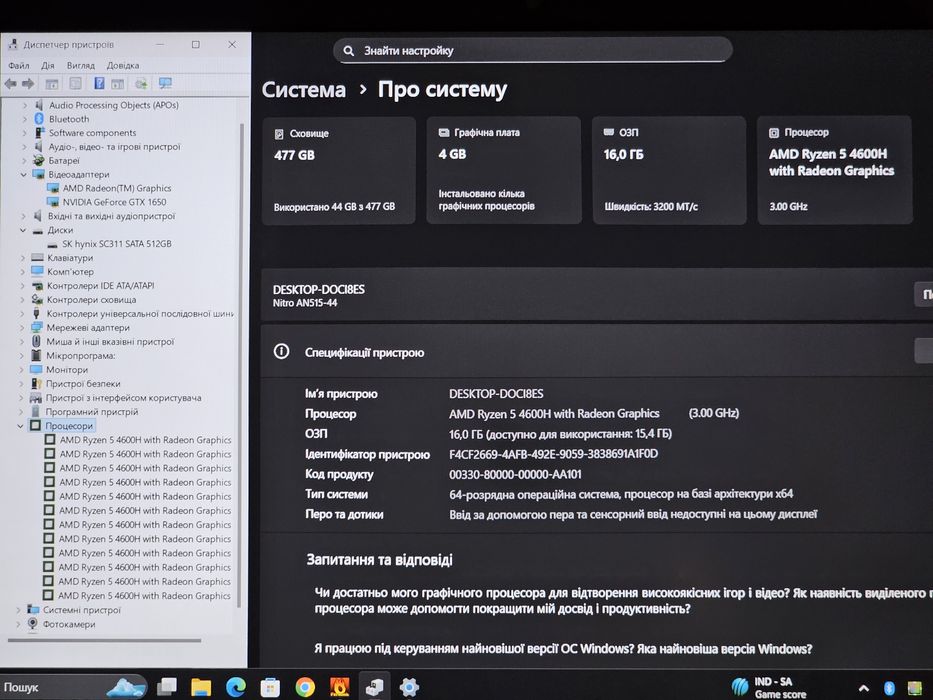Click the question about графічного процесора for games
The image size is (933, 700).
[622, 601]
